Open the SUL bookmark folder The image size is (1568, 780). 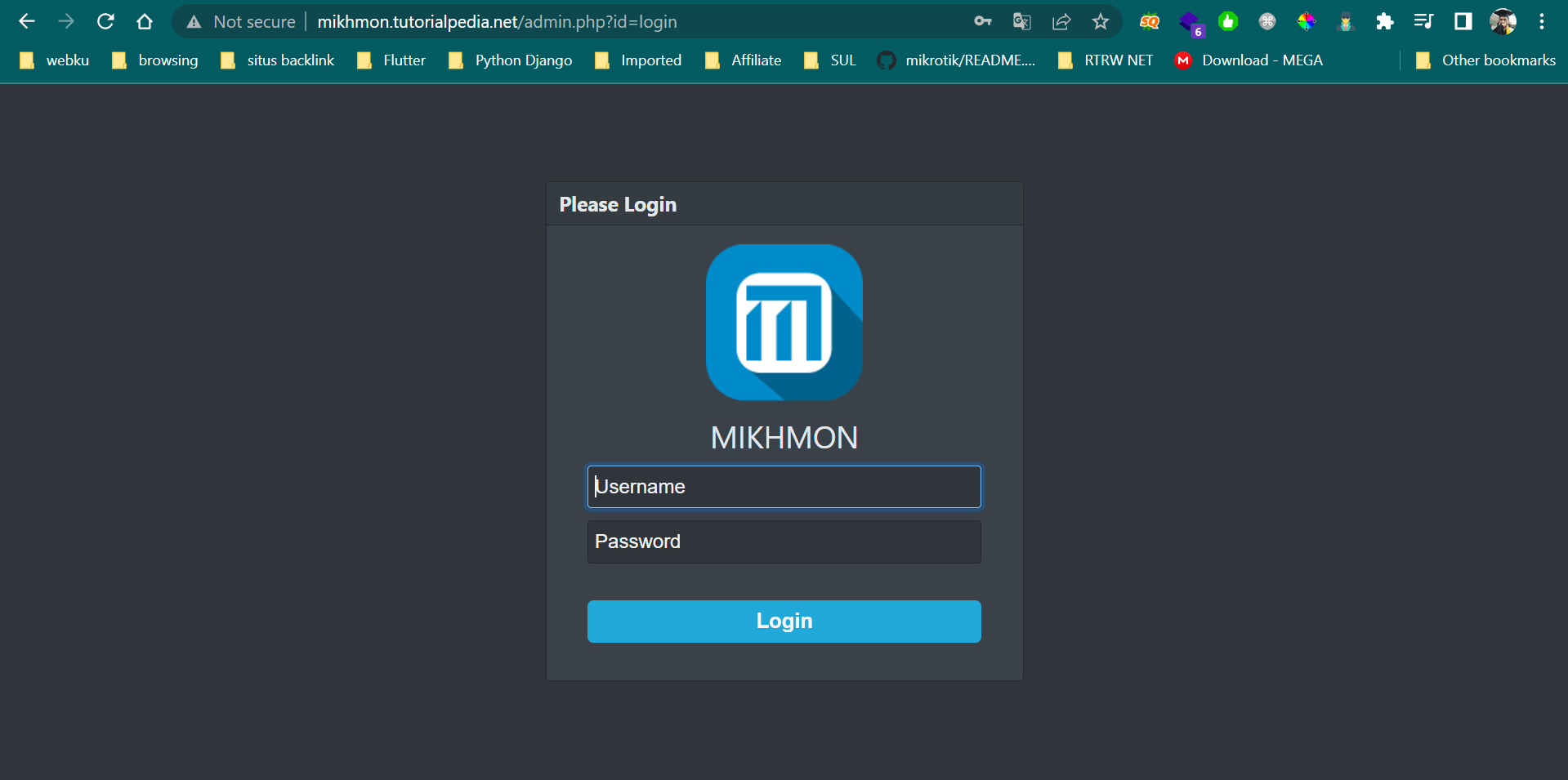coord(829,60)
